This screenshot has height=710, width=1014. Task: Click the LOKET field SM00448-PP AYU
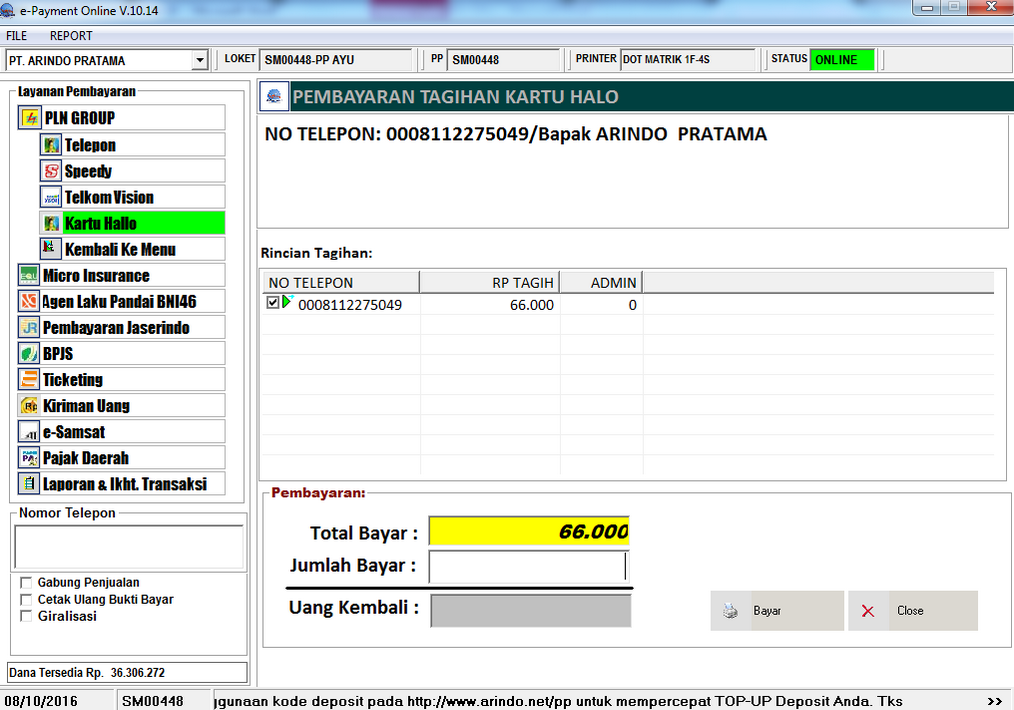[336, 59]
